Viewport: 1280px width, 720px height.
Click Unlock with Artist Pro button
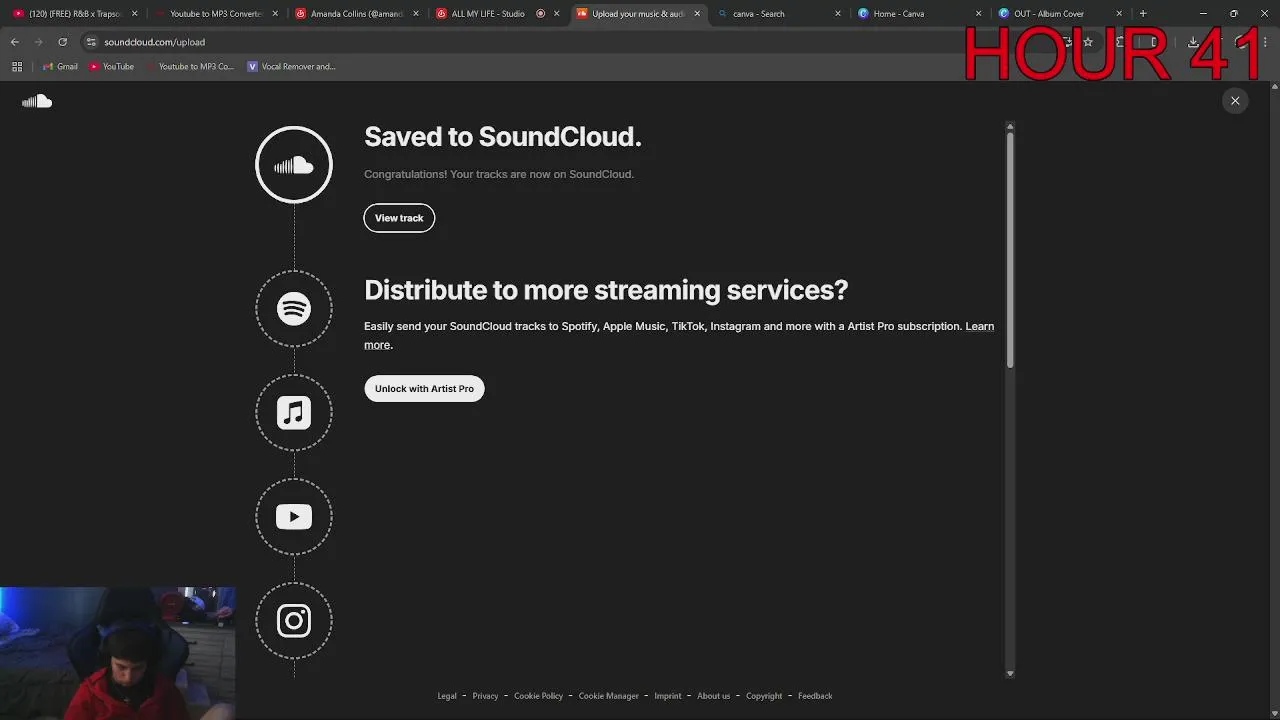424,389
